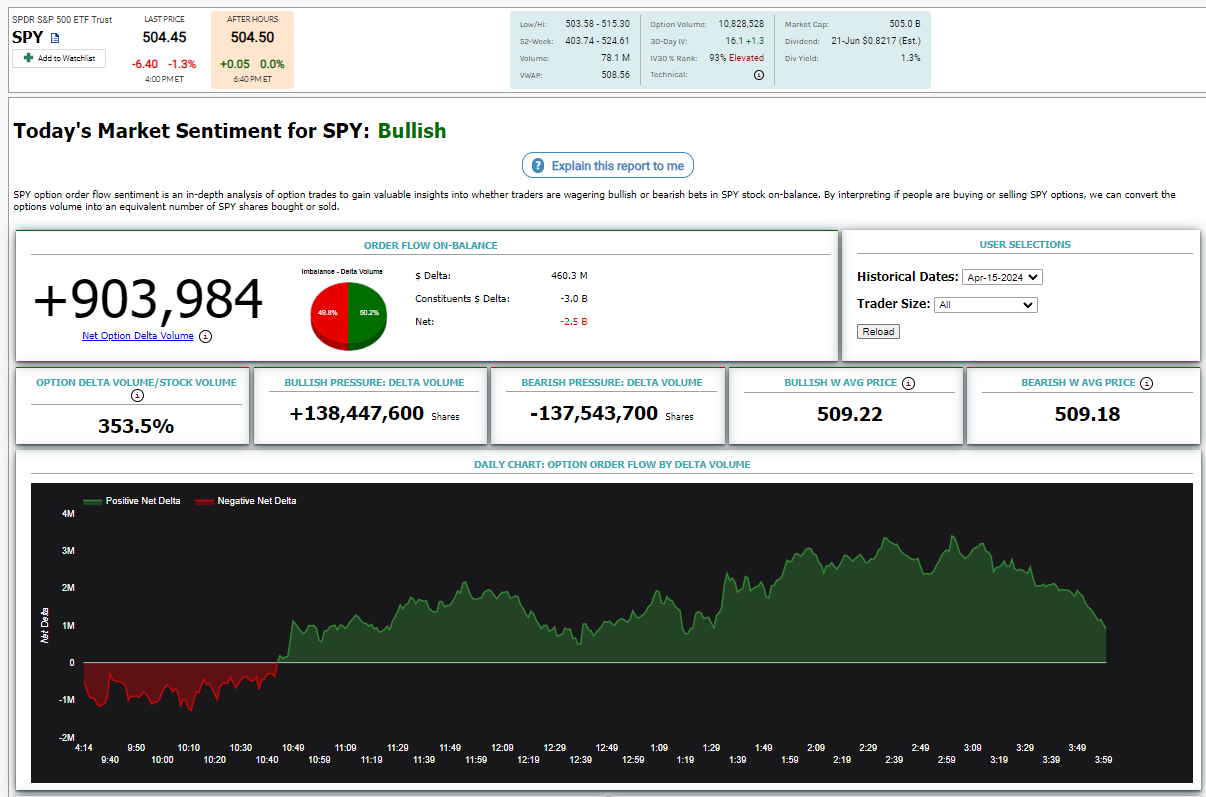Image resolution: width=1206 pixels, height=797 pixels.
Task: Click the bullish average price 509.22
Action: click(x=850, y=414)
